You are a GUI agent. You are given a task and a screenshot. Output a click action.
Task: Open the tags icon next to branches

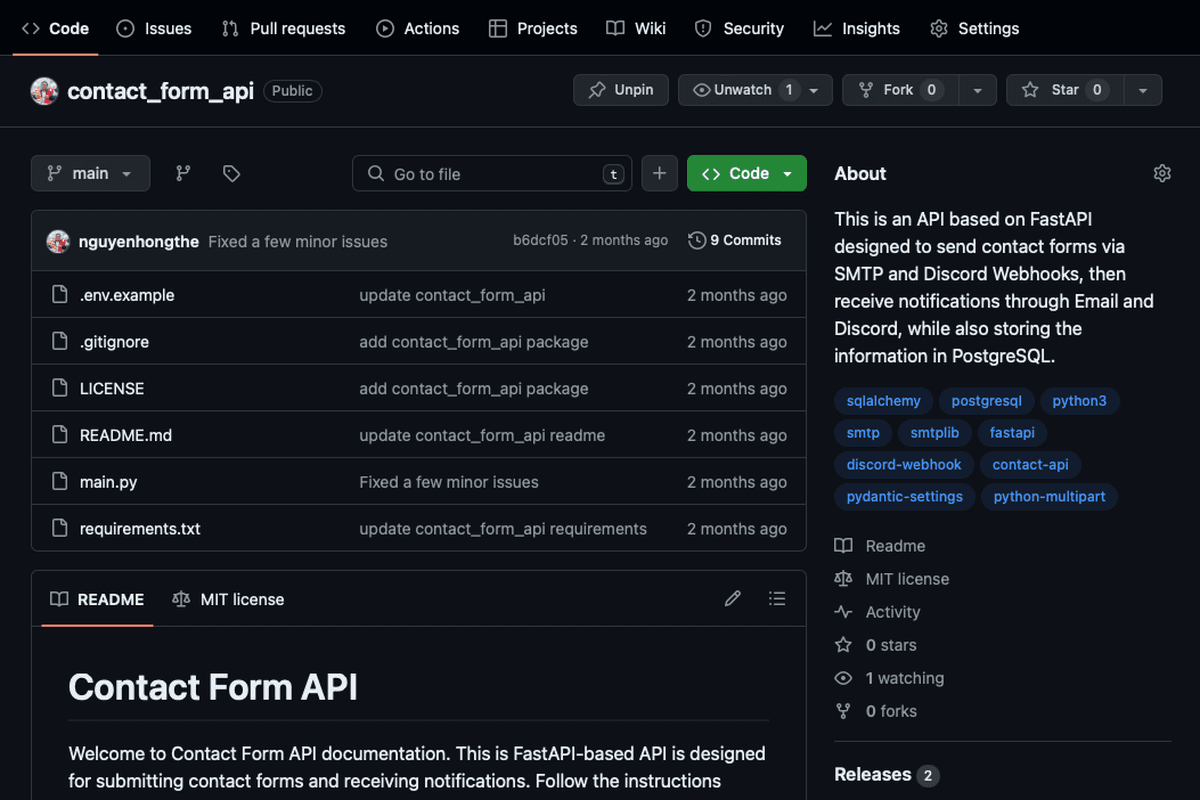[231, 173]
